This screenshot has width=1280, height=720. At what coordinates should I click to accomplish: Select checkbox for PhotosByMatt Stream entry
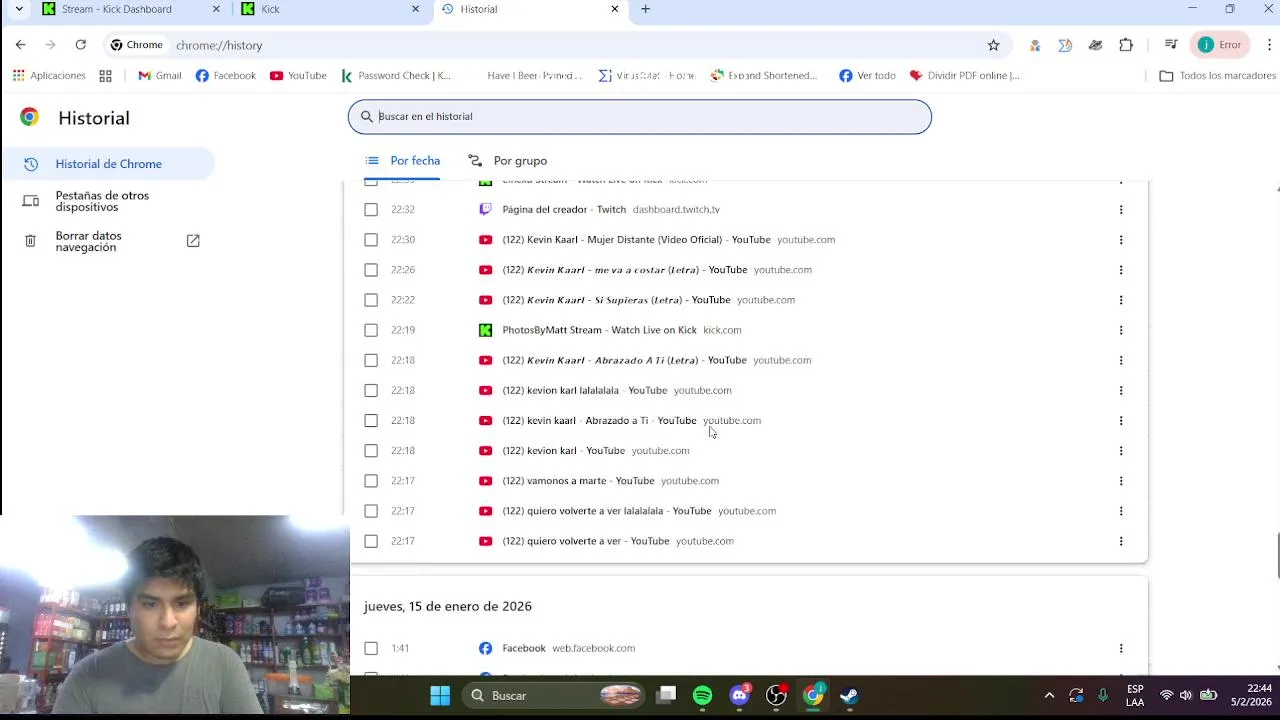point(371,330)
